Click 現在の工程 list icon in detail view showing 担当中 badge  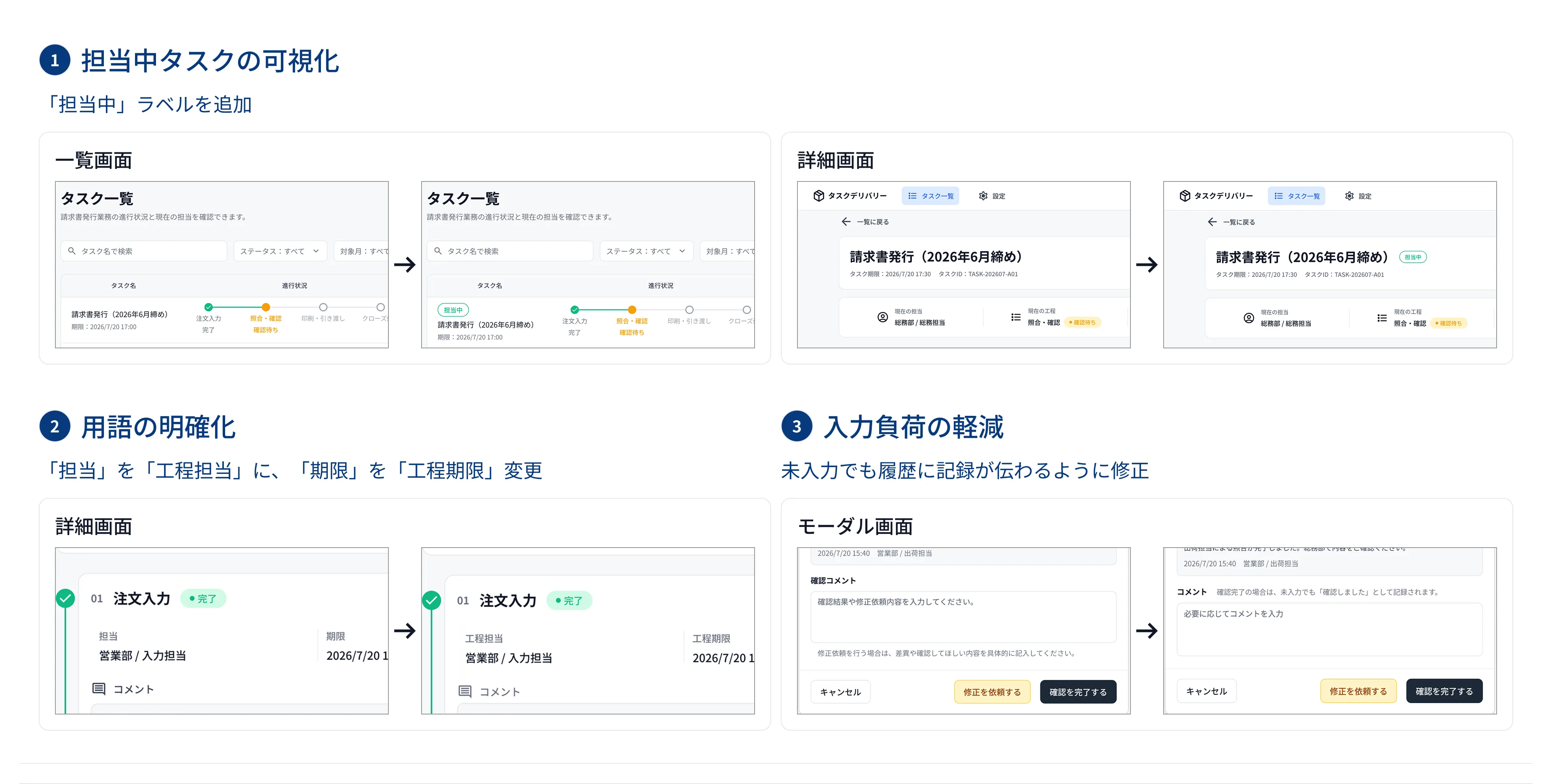pyautogui.click(x=1382, y=318)
